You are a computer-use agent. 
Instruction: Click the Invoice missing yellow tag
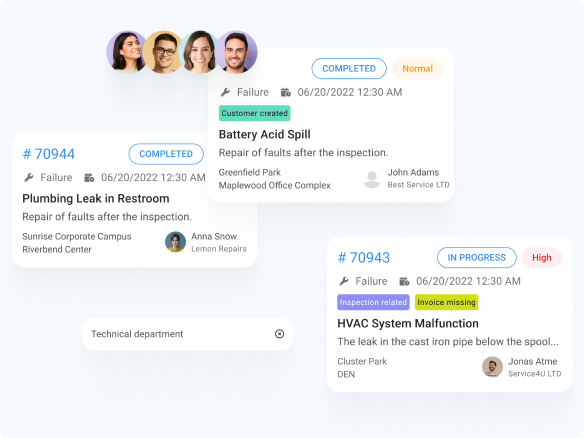click(447, 302)
